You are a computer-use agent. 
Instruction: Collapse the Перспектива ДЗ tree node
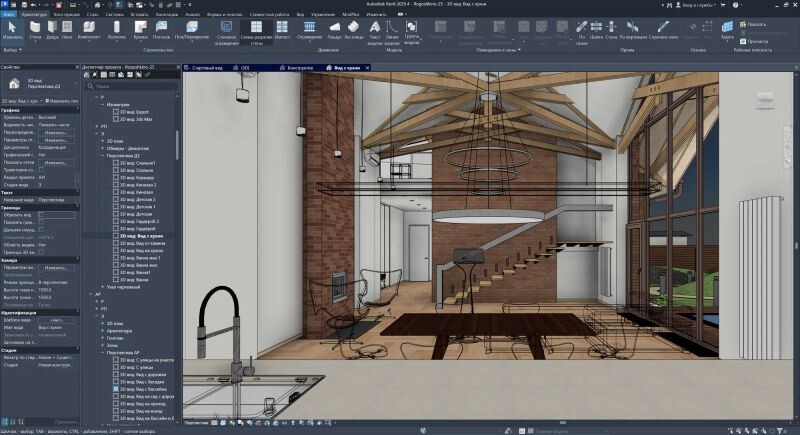[x=101, y=155]
